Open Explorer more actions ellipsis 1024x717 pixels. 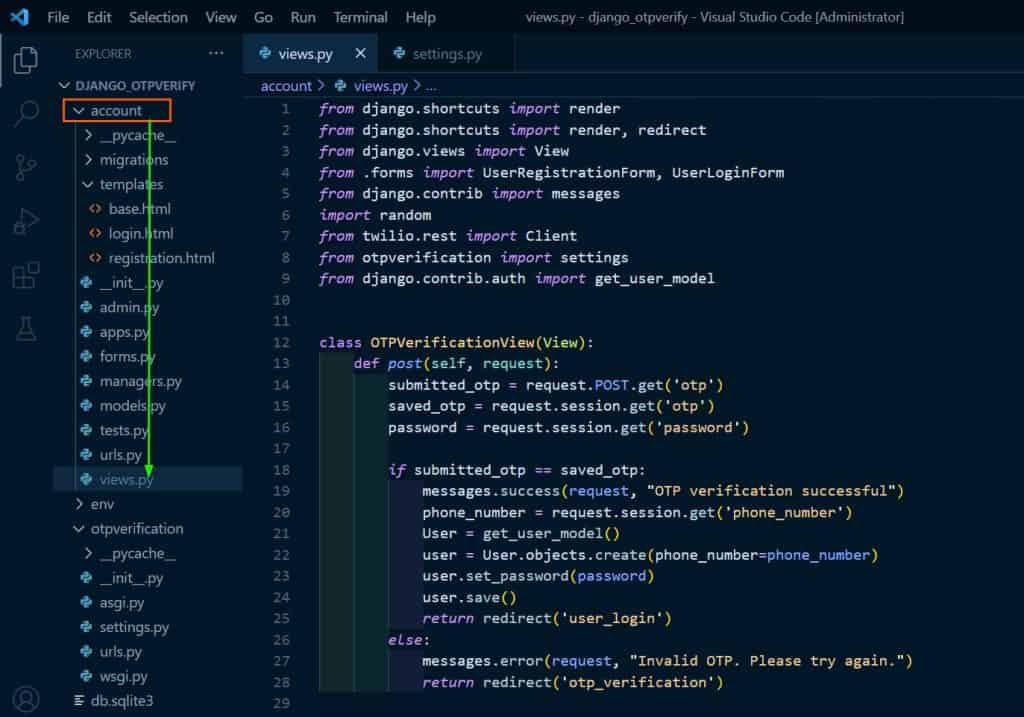coord(216,54)
